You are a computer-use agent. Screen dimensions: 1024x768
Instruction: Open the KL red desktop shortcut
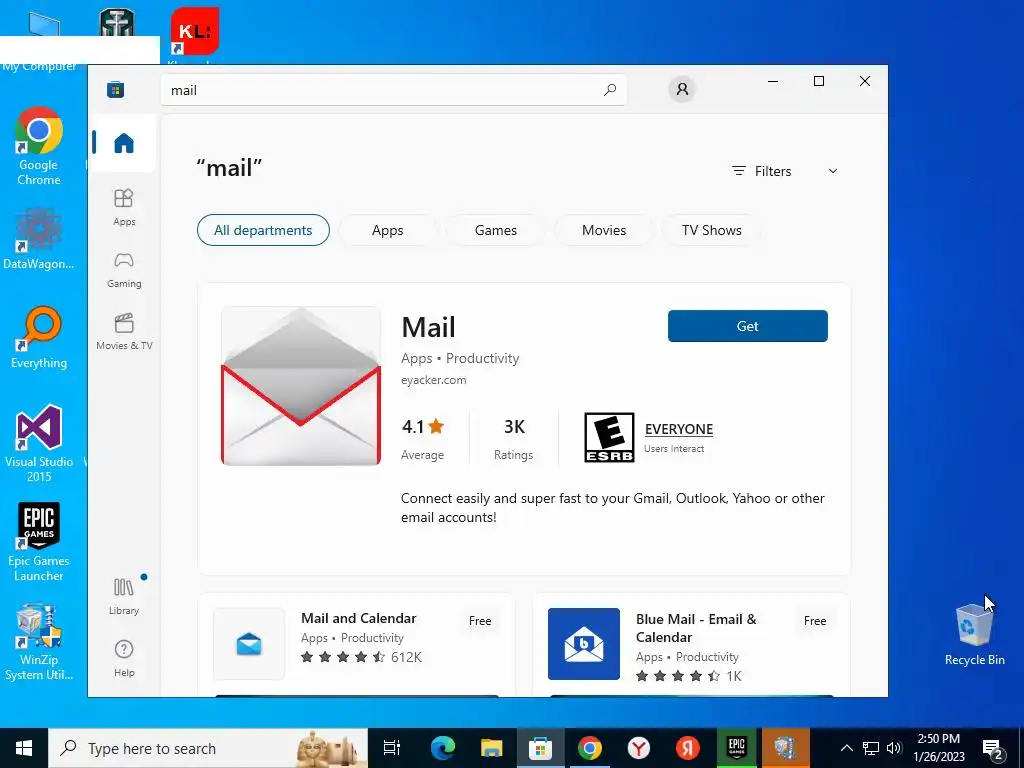pyautogui.click(x=195, y=33)
